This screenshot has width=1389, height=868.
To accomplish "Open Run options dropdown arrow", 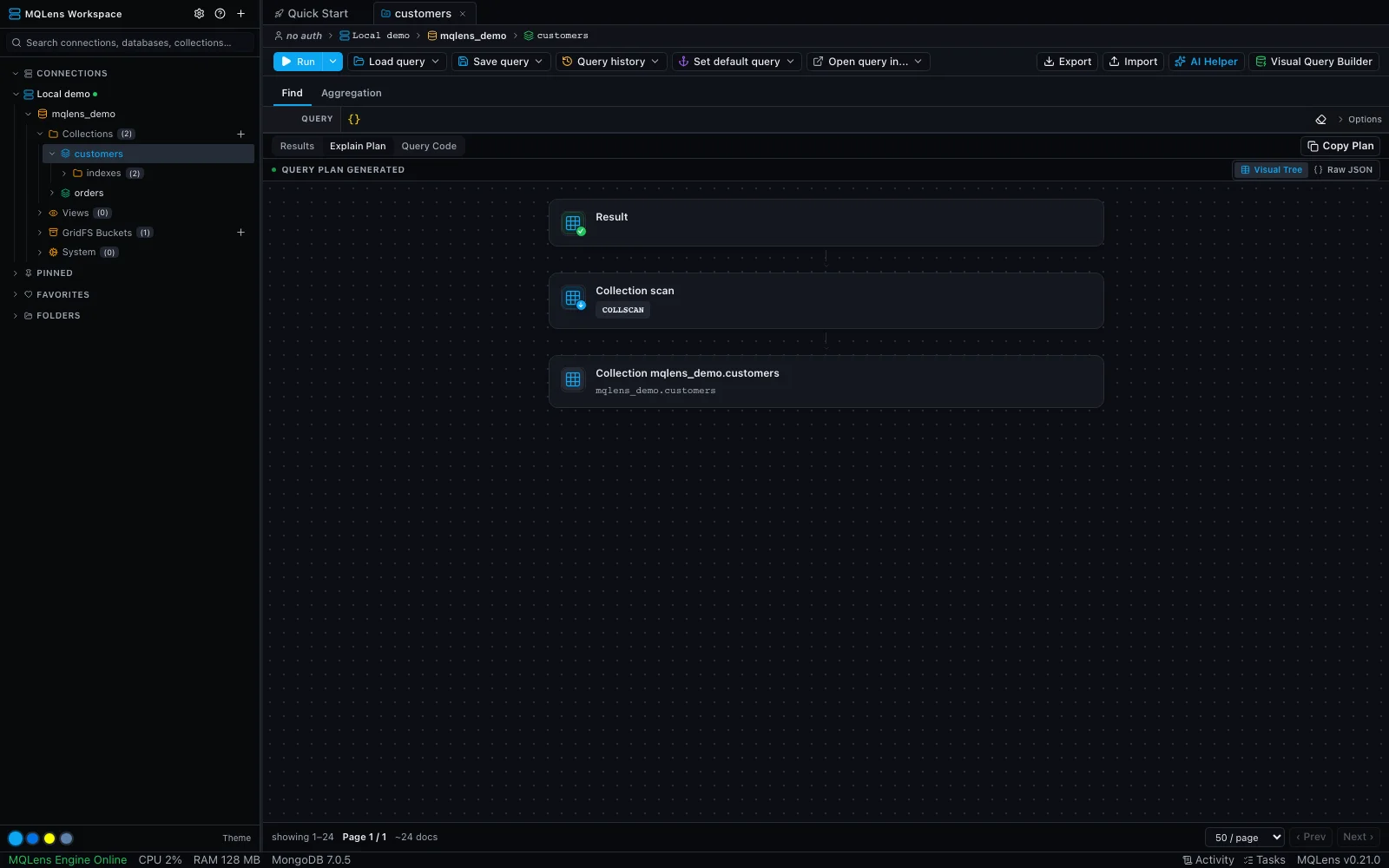I will click(x=332, y=62).
